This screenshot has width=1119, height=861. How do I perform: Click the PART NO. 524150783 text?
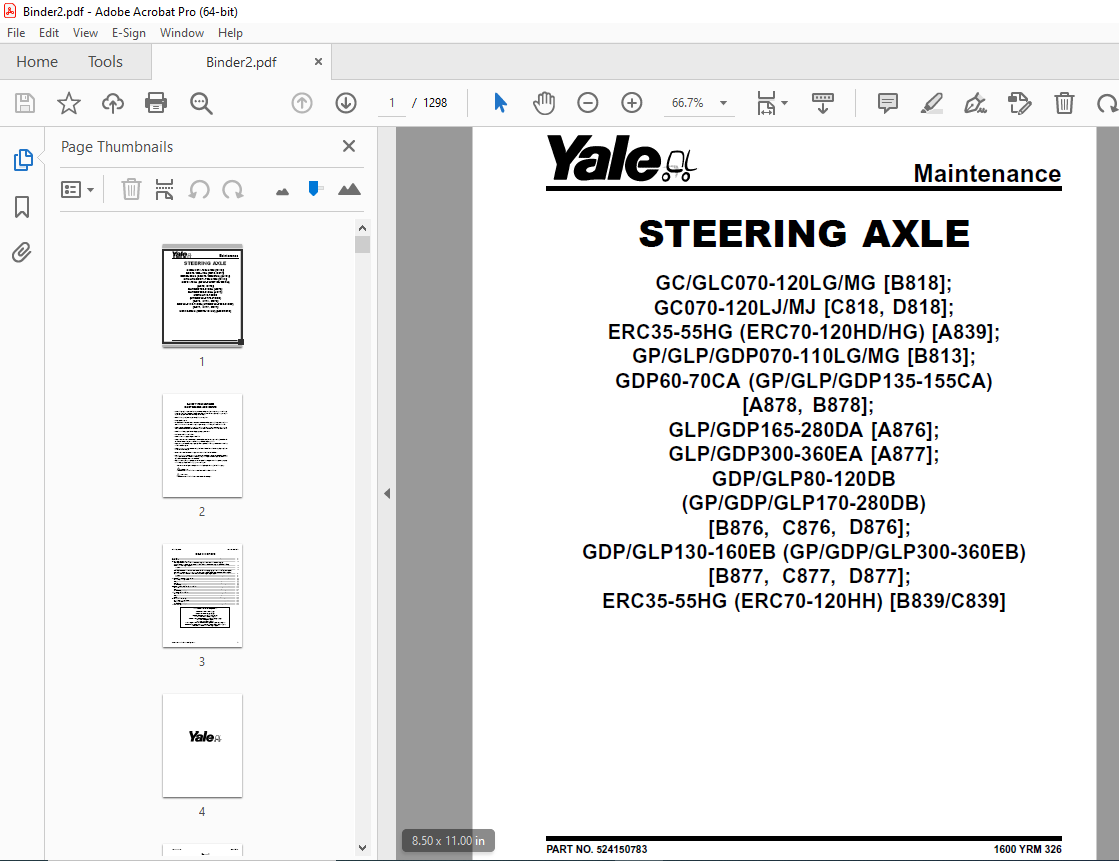[597, 850]
